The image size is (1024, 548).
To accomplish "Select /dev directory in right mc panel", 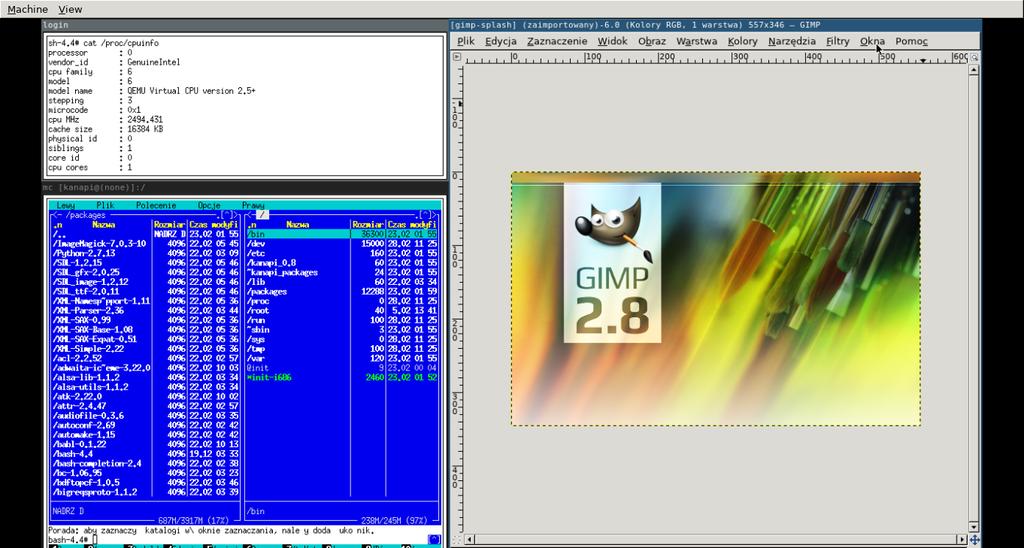I will click(342, 244).
